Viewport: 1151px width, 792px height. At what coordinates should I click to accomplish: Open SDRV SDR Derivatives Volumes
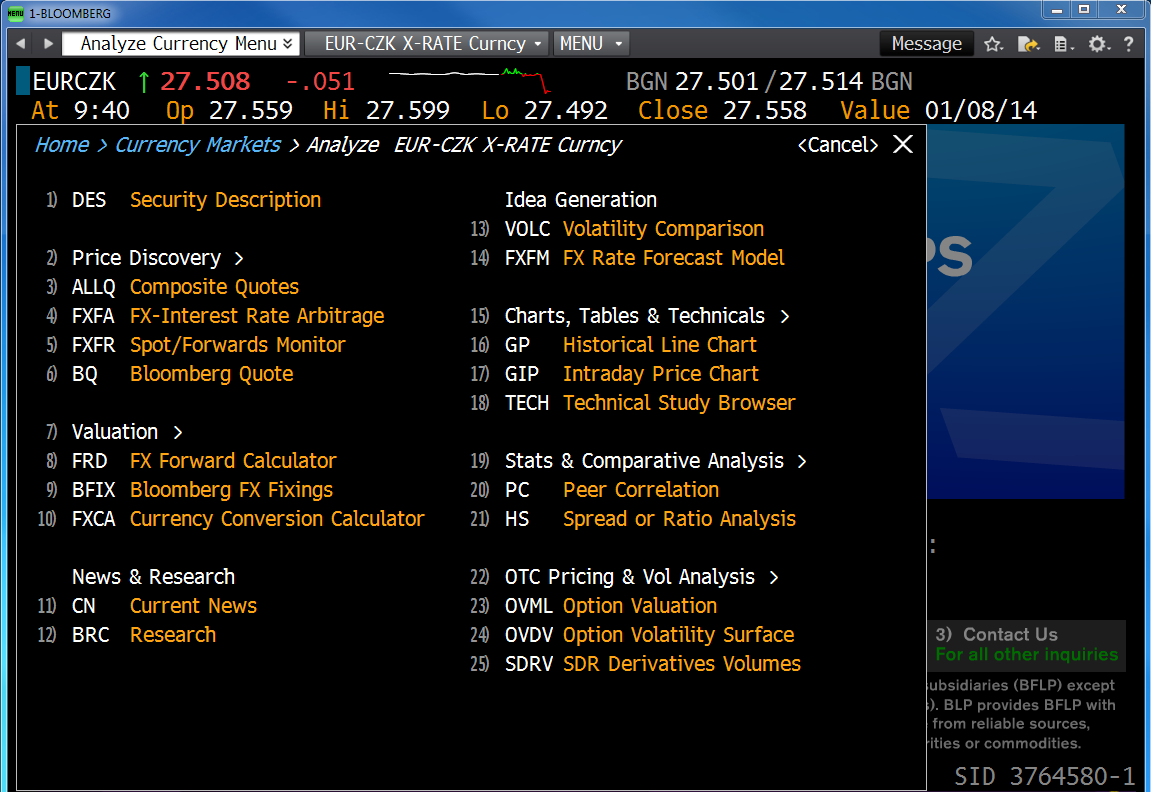pyautogui.click(x=653, y=664)
